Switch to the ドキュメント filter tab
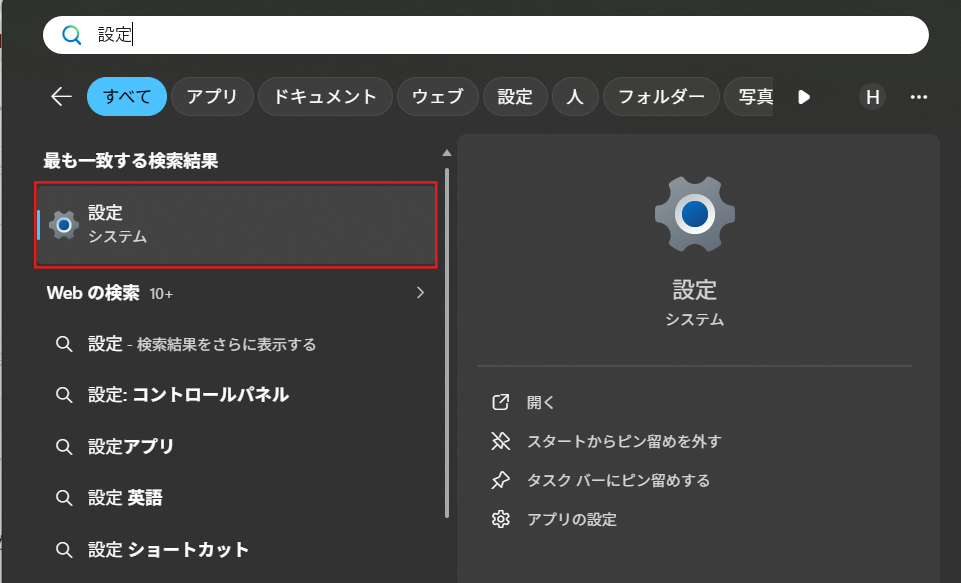This screenshot has width=961, height=583. tap(325, 96)
